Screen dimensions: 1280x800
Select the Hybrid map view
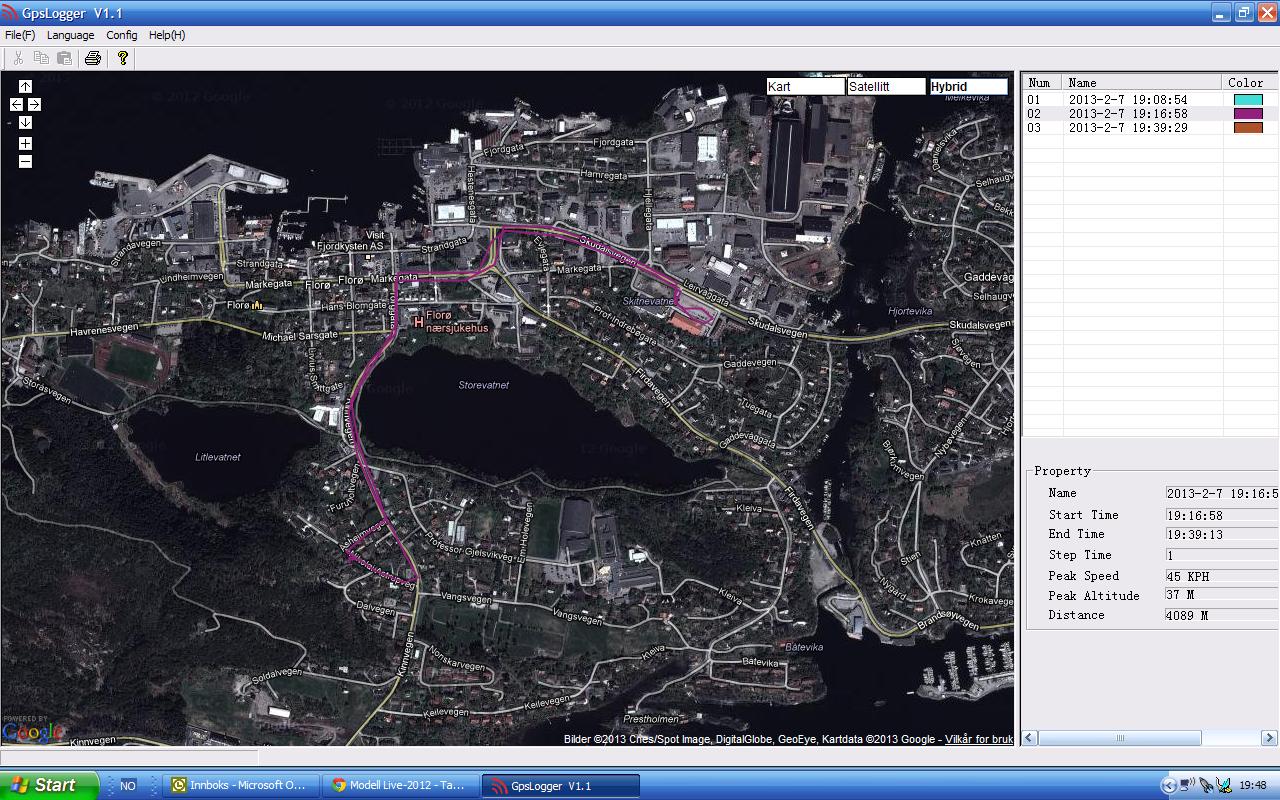tap(967, 87)
